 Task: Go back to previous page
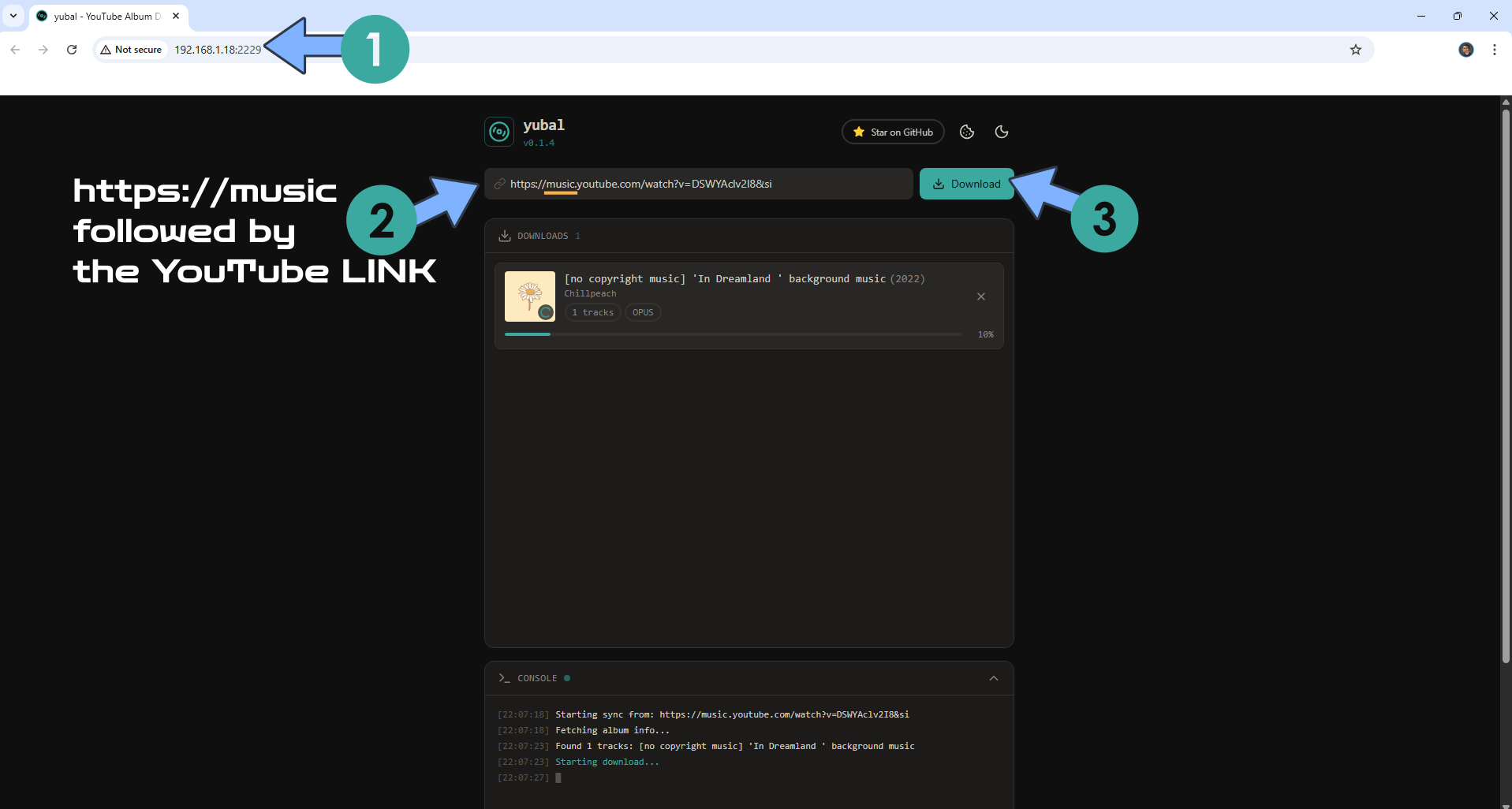point(15,50)
